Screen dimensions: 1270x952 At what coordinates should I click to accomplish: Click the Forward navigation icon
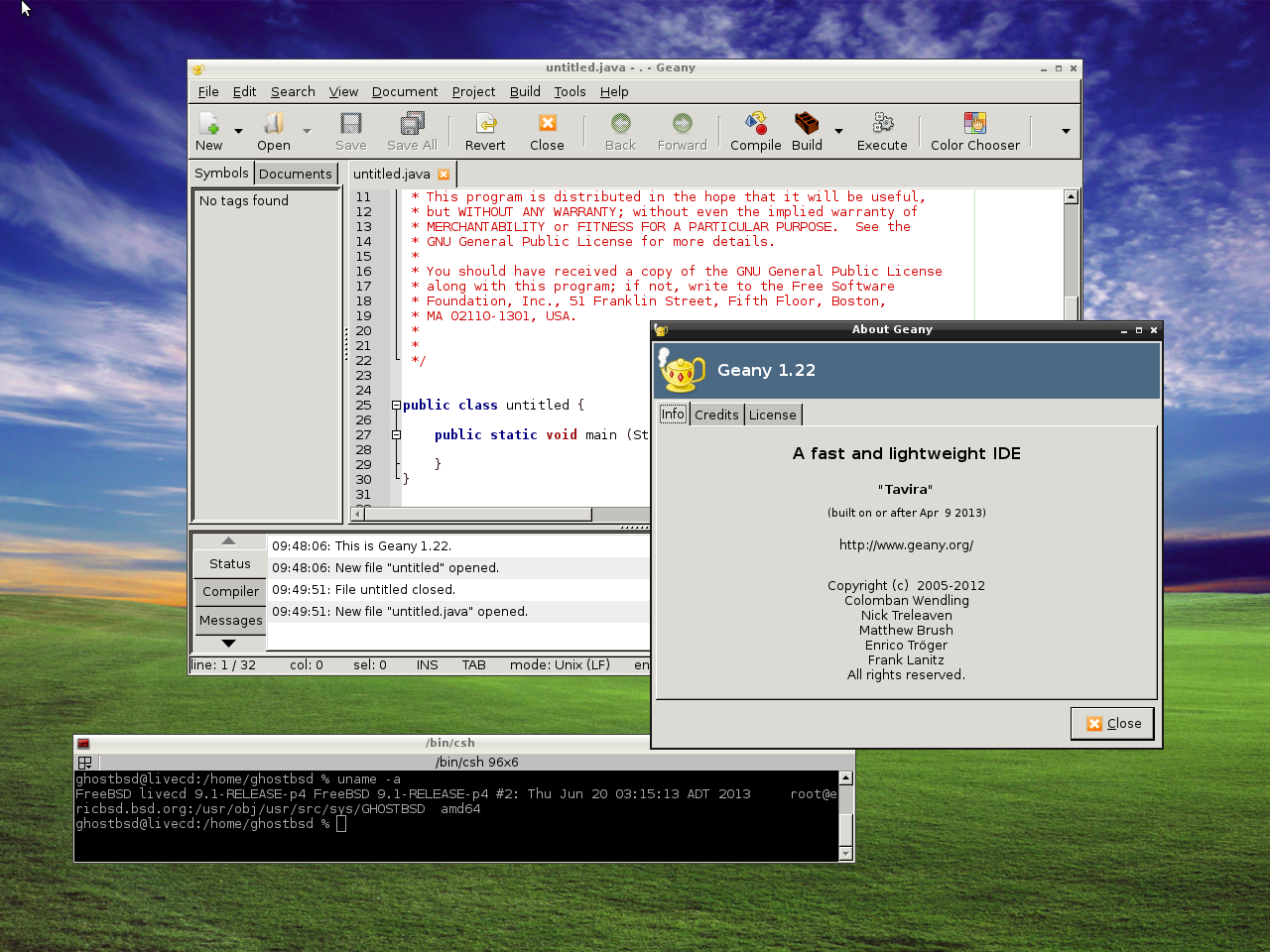(x=682, y=123)
